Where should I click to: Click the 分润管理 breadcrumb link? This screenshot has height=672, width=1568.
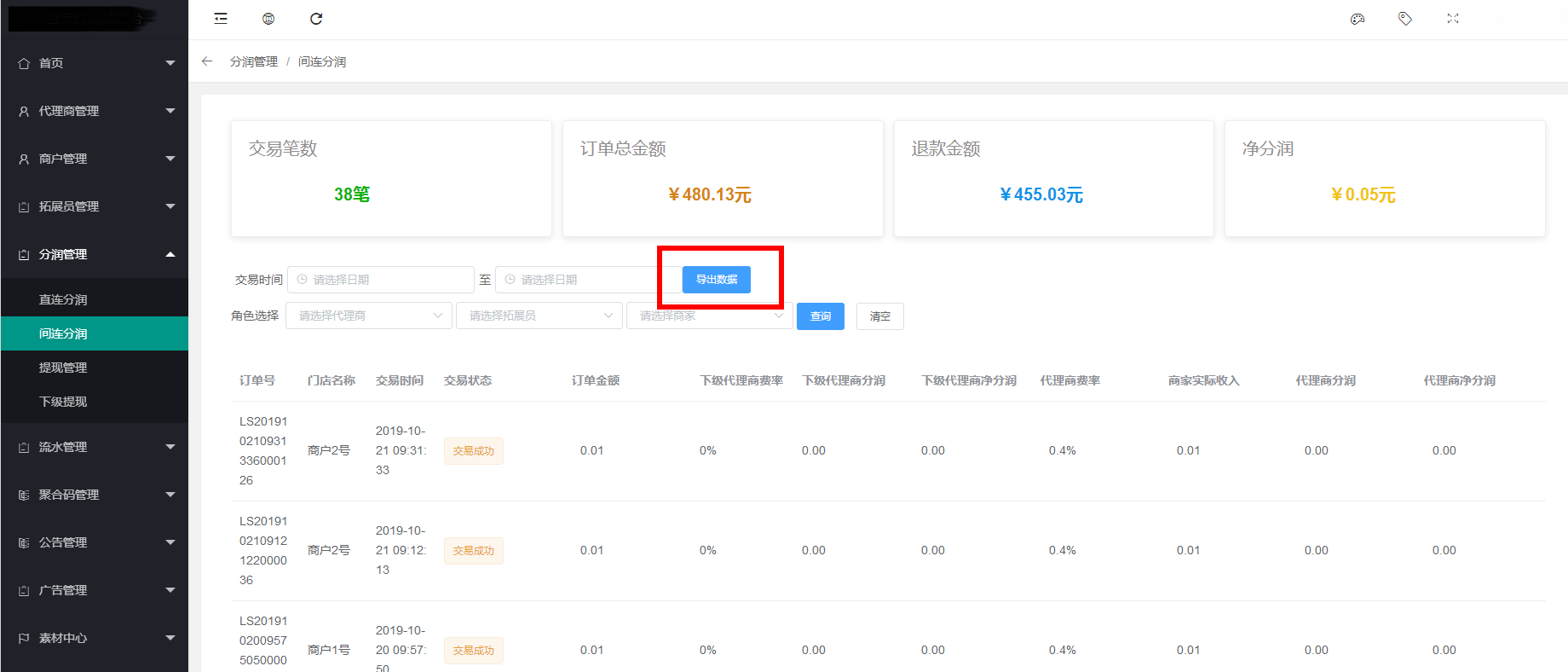pos(254,61)
